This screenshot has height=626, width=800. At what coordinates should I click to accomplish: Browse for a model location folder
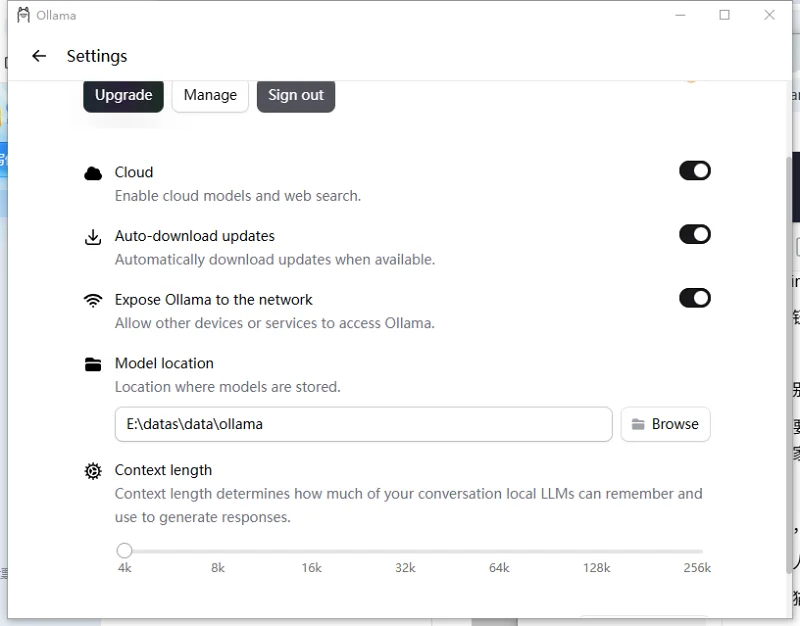665,424
